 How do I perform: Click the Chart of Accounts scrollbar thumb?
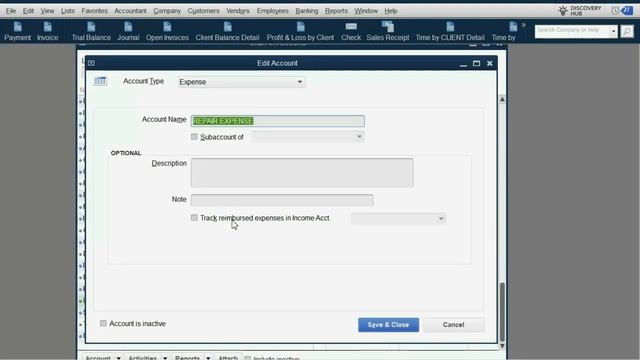(x=502, y=312)
